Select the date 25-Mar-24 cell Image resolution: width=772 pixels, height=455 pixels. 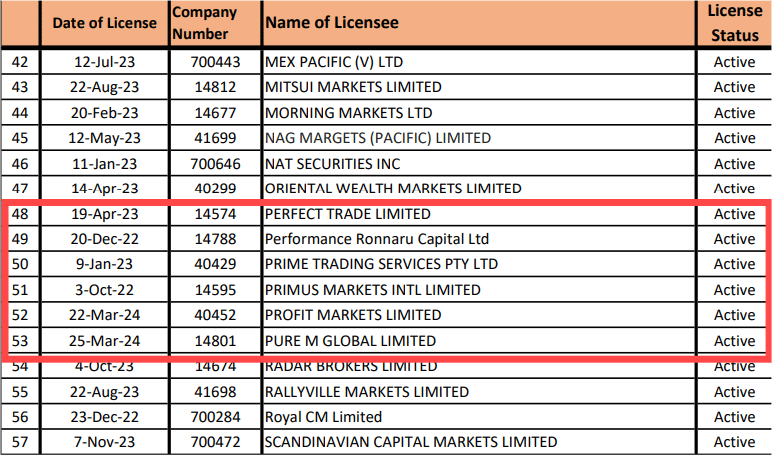pyautogui.click(x=104, y=341)
